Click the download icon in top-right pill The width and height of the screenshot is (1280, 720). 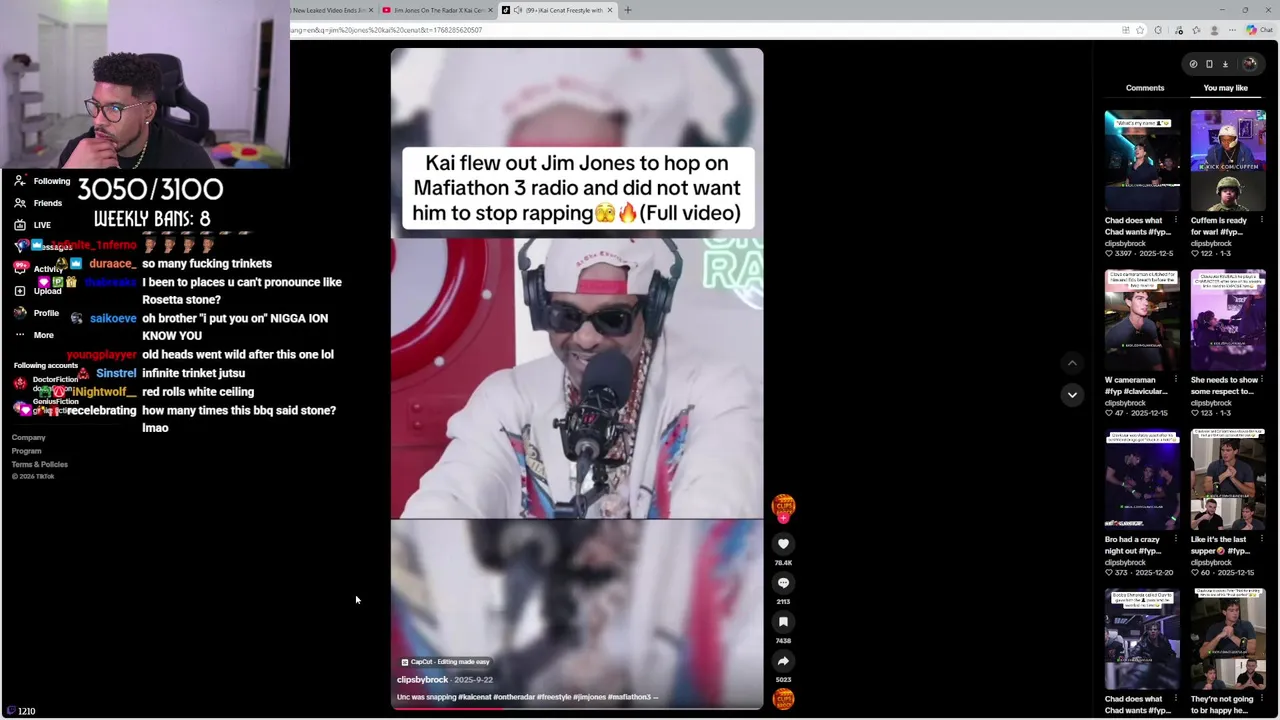click(x=1225, y=64)
